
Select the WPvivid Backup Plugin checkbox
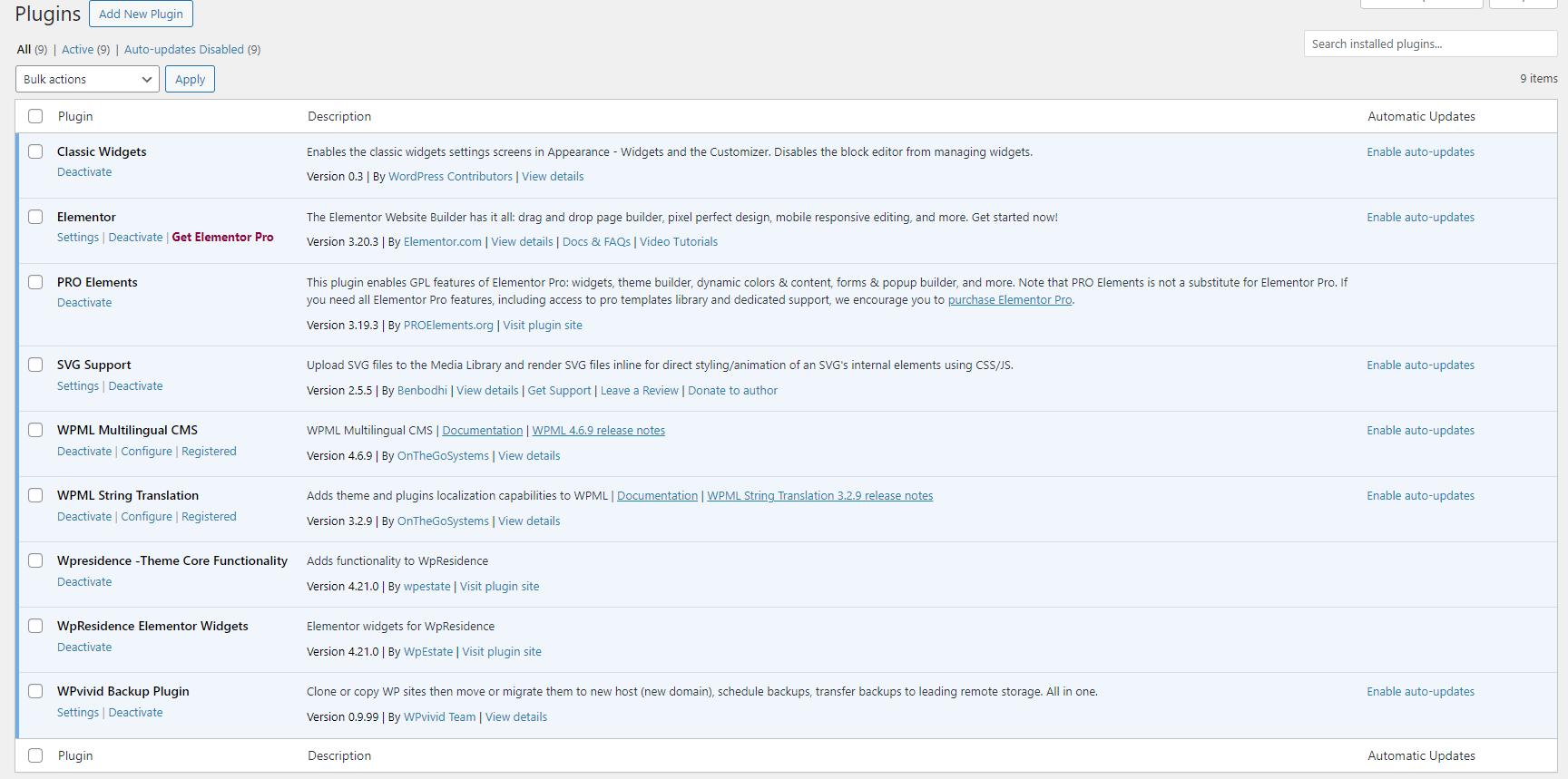35,691
